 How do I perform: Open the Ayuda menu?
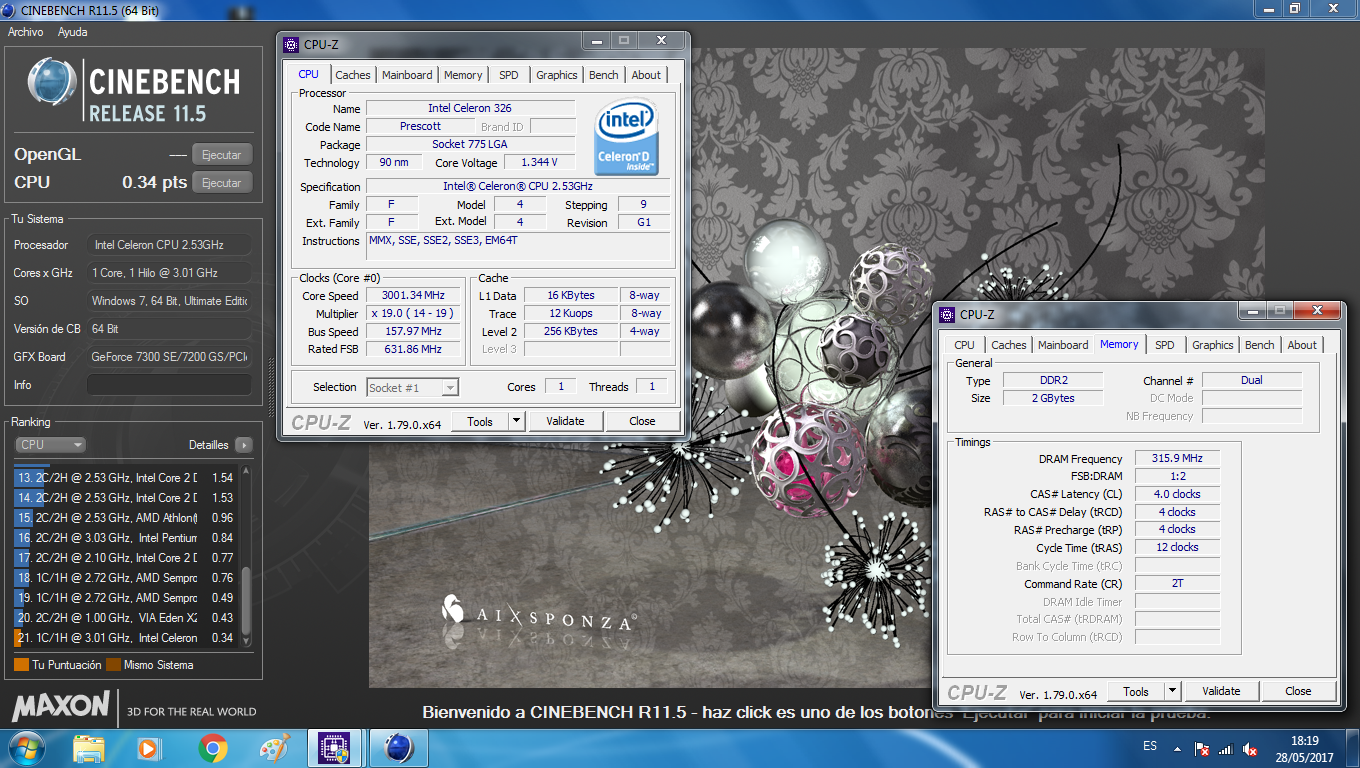pyautogui.click(x=72, y=32)
